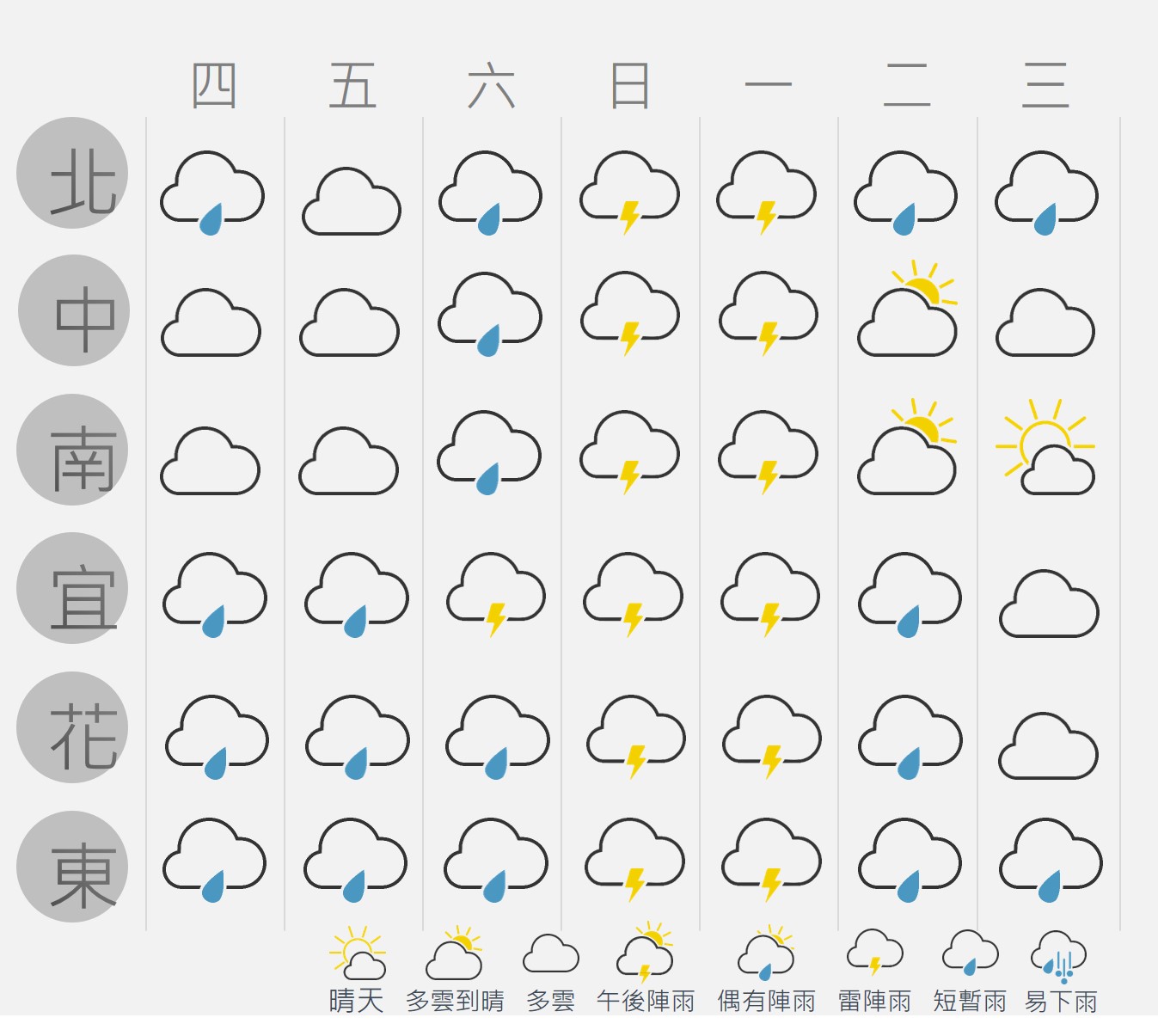Select the 中 region circle
Screen dimensions: 1158x1036
click(x=73, y=310)
